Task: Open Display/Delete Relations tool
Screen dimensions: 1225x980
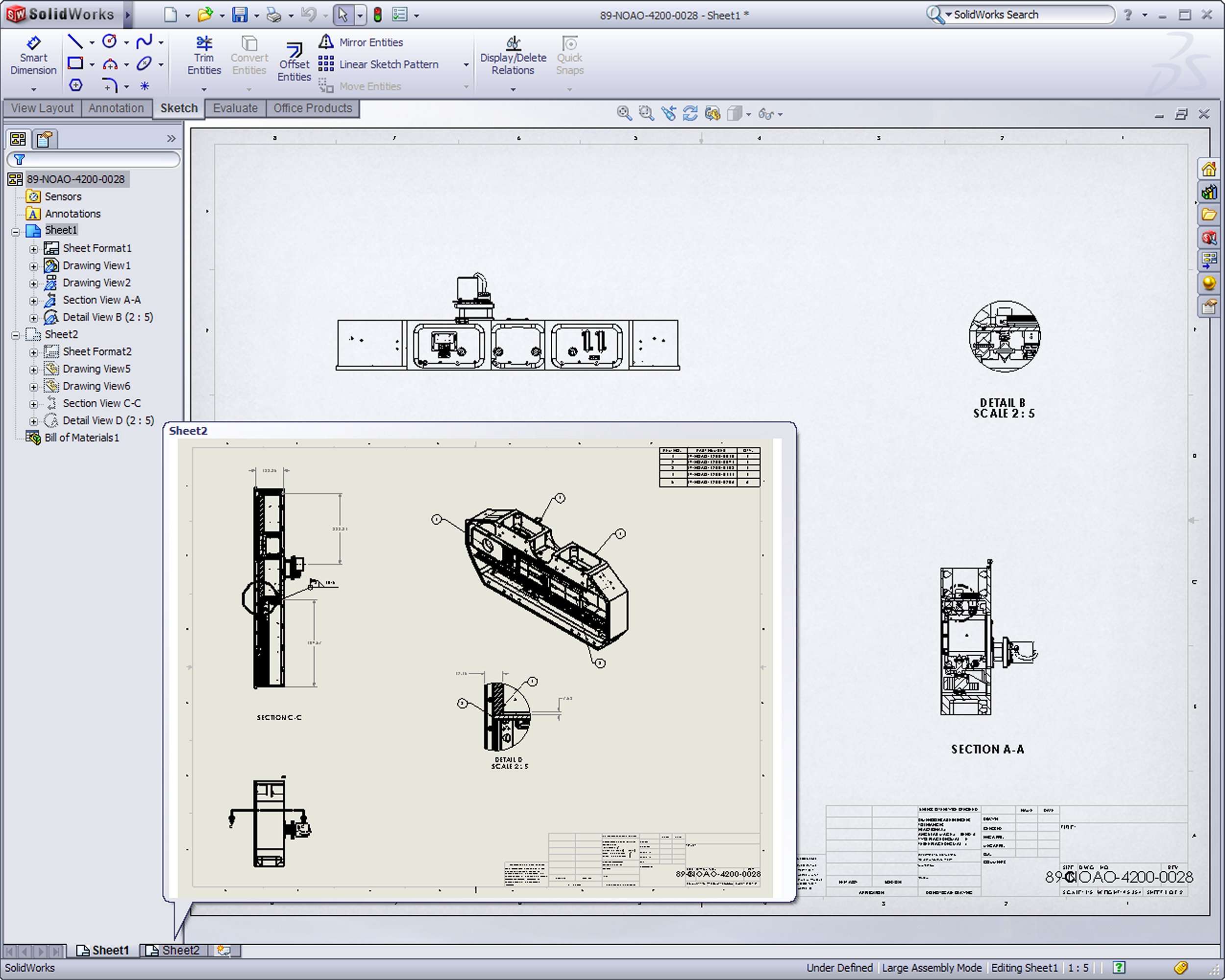Action: pyautogui.click(x=513, y=56)
